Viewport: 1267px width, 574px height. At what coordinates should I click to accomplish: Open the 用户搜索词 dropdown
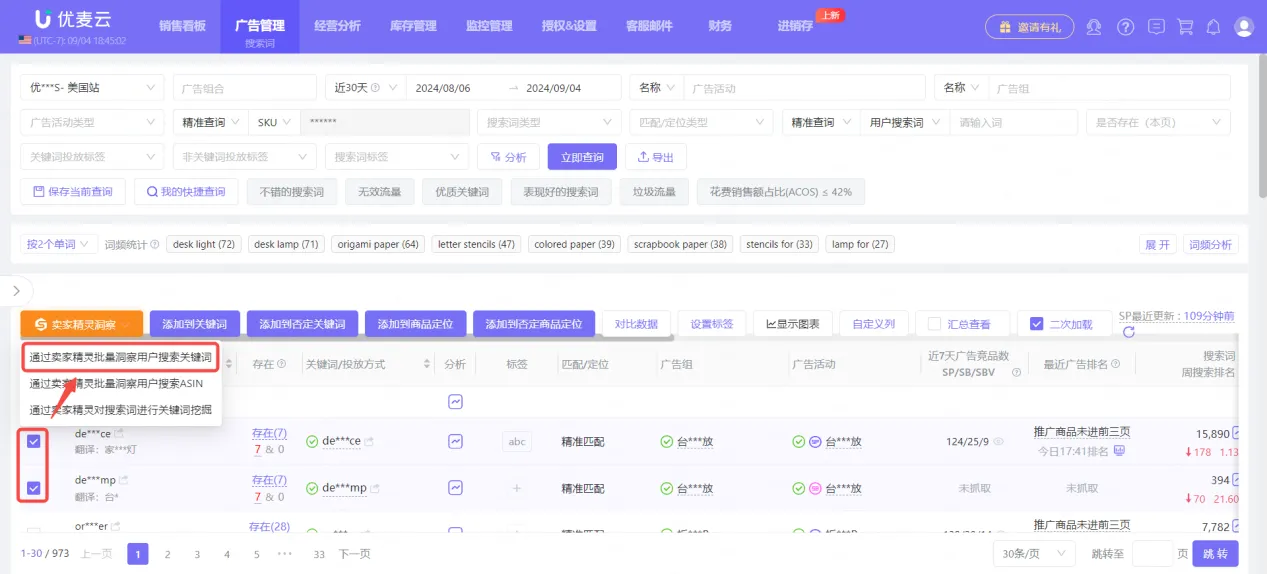tap(903, 122)
